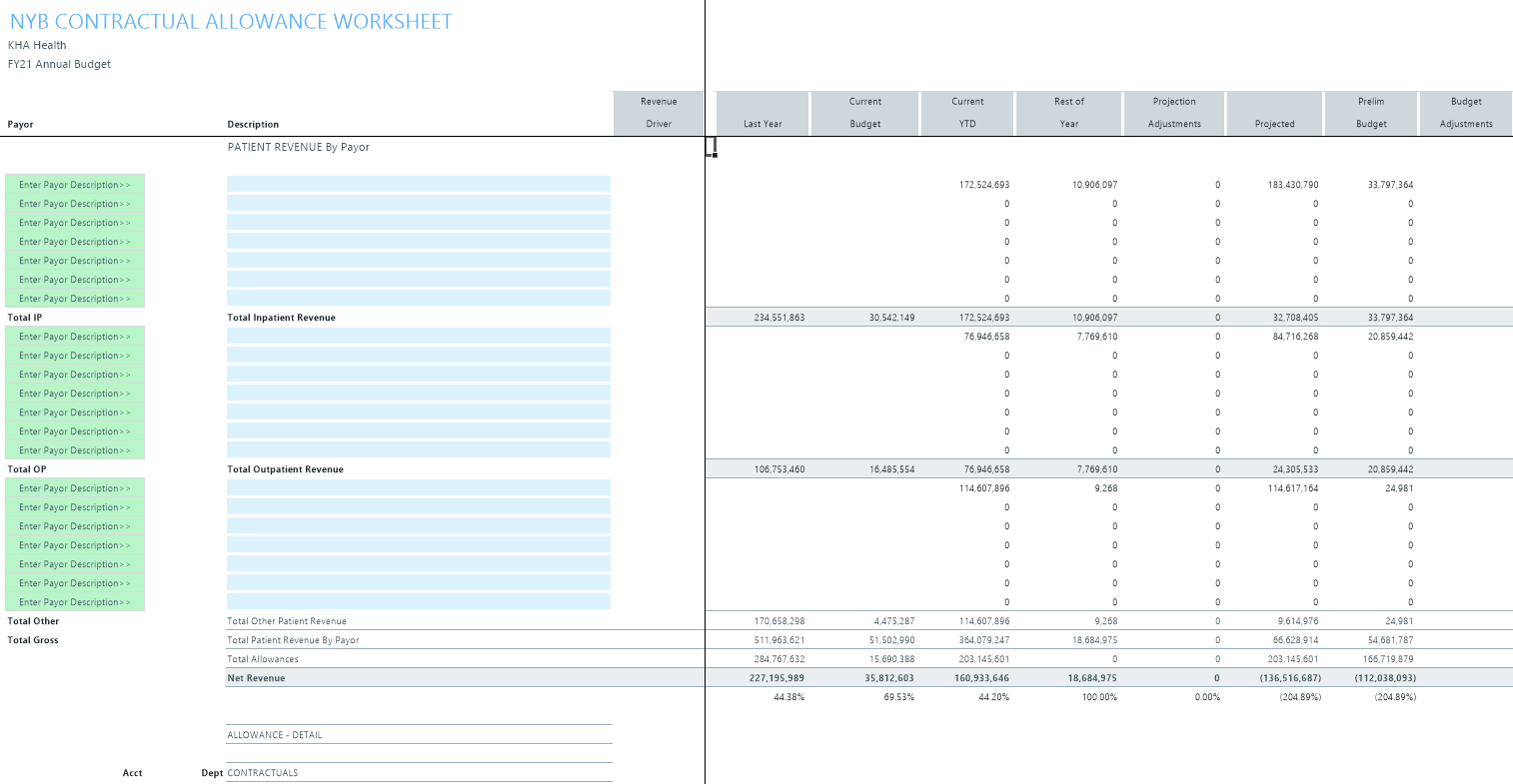The image size is (1513, 784).
Task: Click the first Enter Payor Description cell
Action: (x=75, y=185)
